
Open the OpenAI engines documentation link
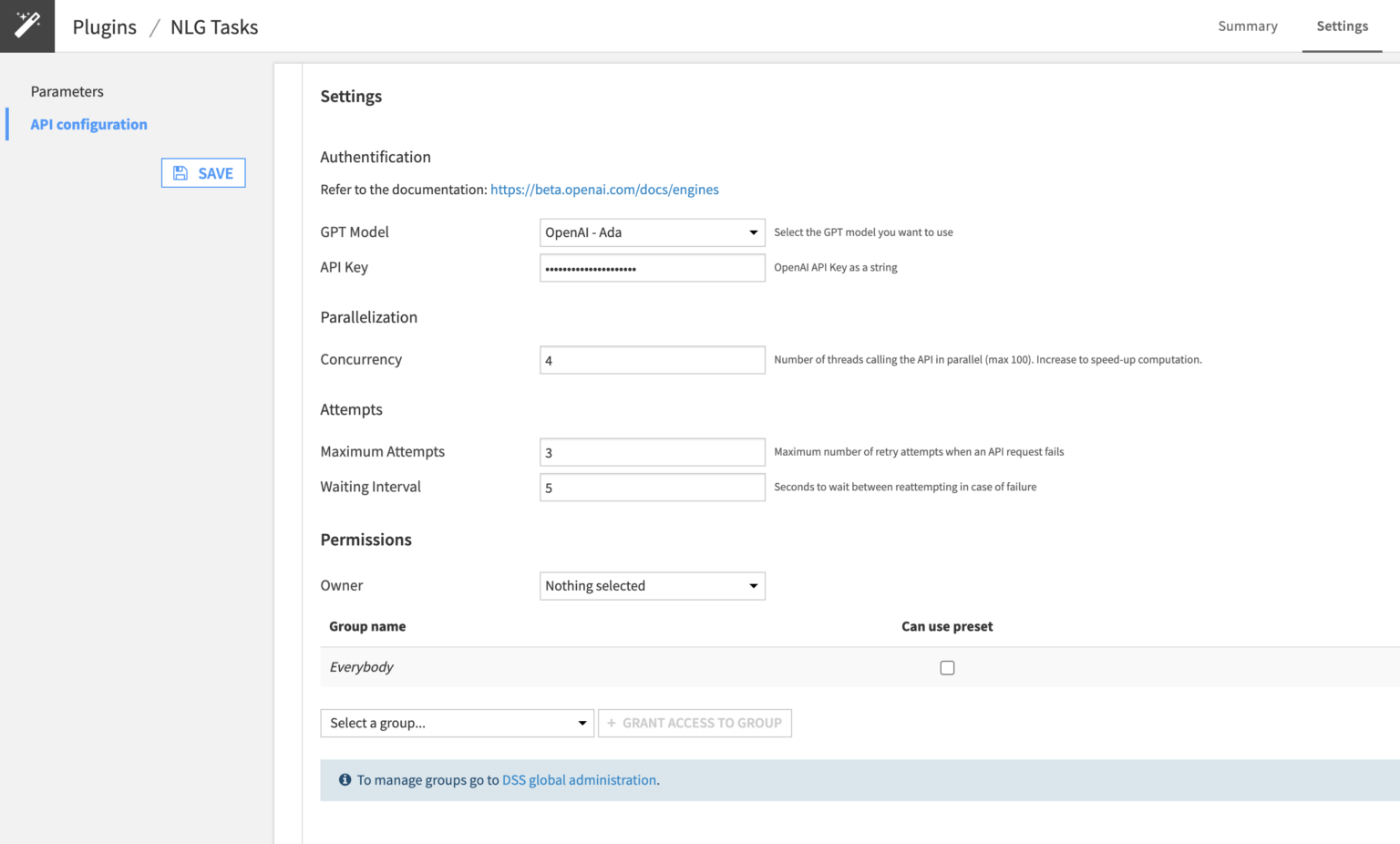604,190
